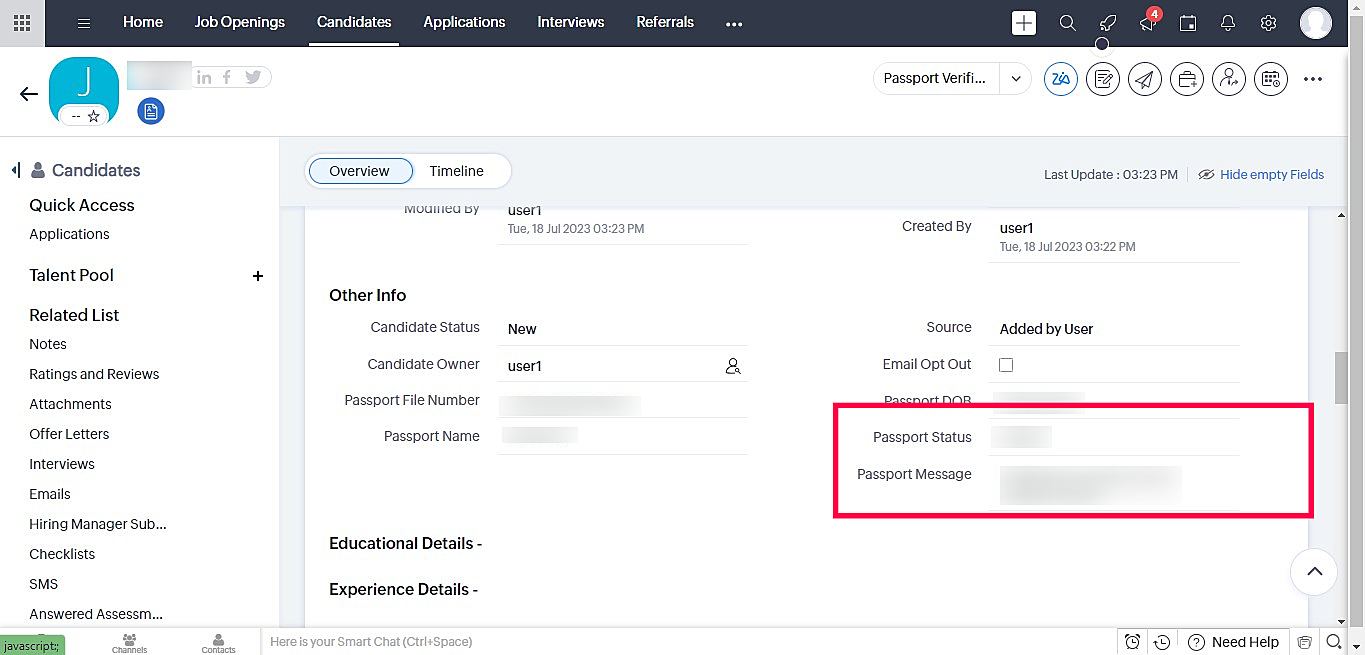Open the Job Openings tab
Viewport: 1365px width, 655px height.
240,22
